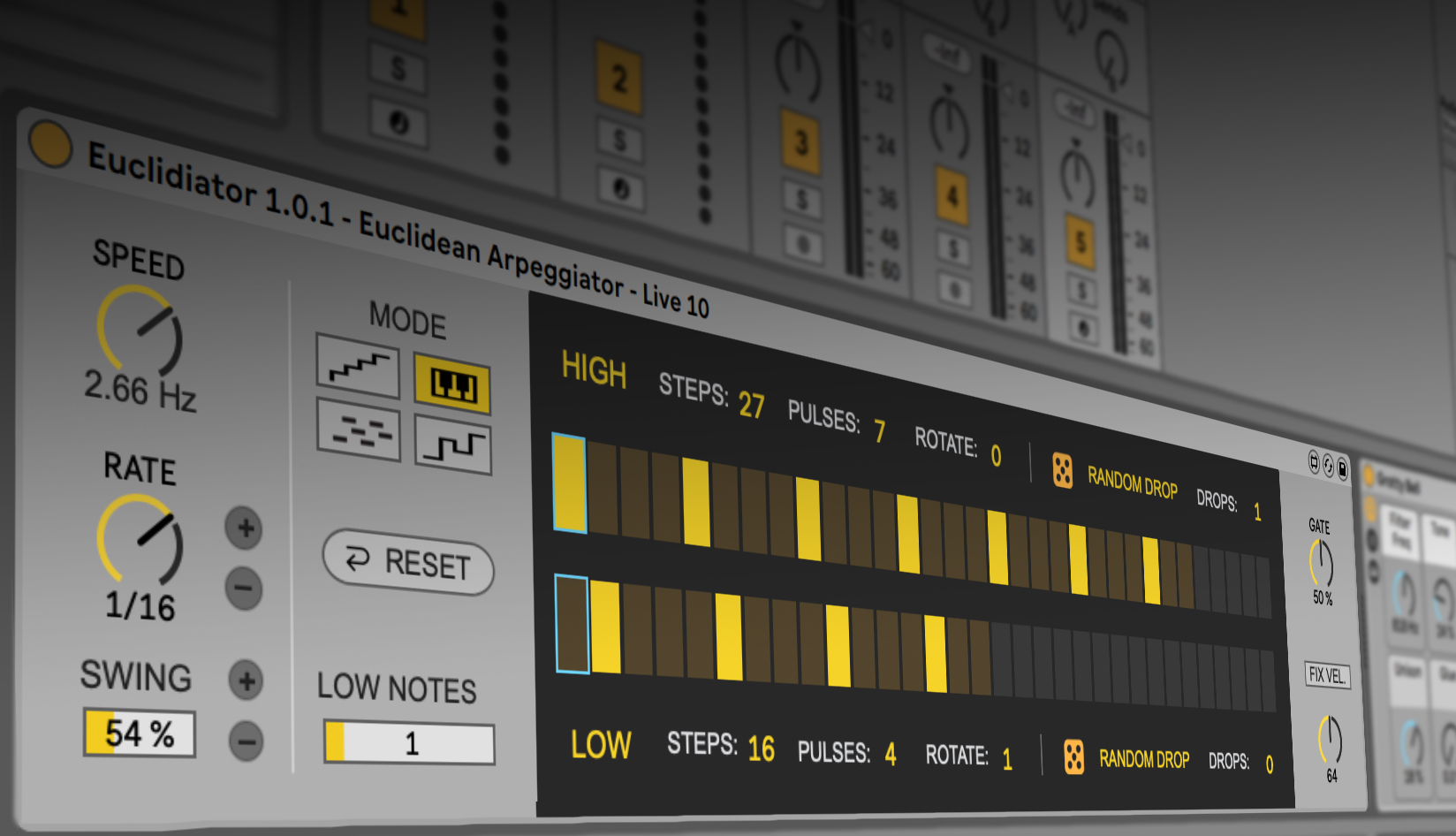Toggle track 3 activator button
Viewport: 1456px width, 836px height.
coord(800,141)
